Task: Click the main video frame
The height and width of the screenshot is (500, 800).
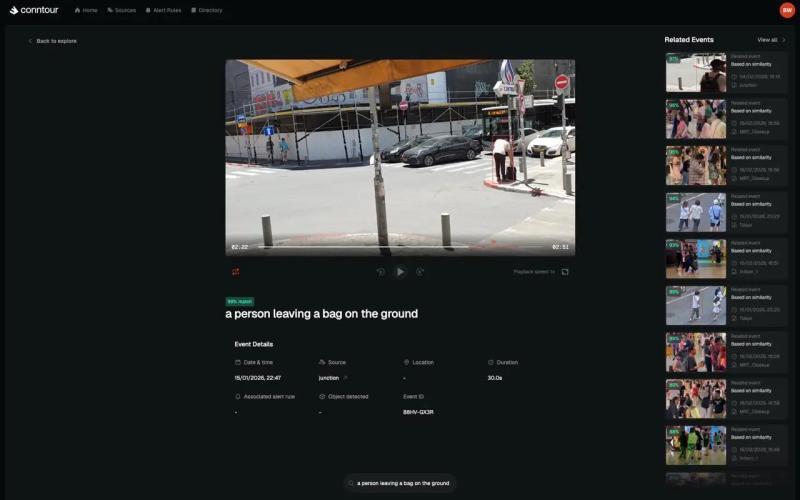Action: click(x=400, y=150)
